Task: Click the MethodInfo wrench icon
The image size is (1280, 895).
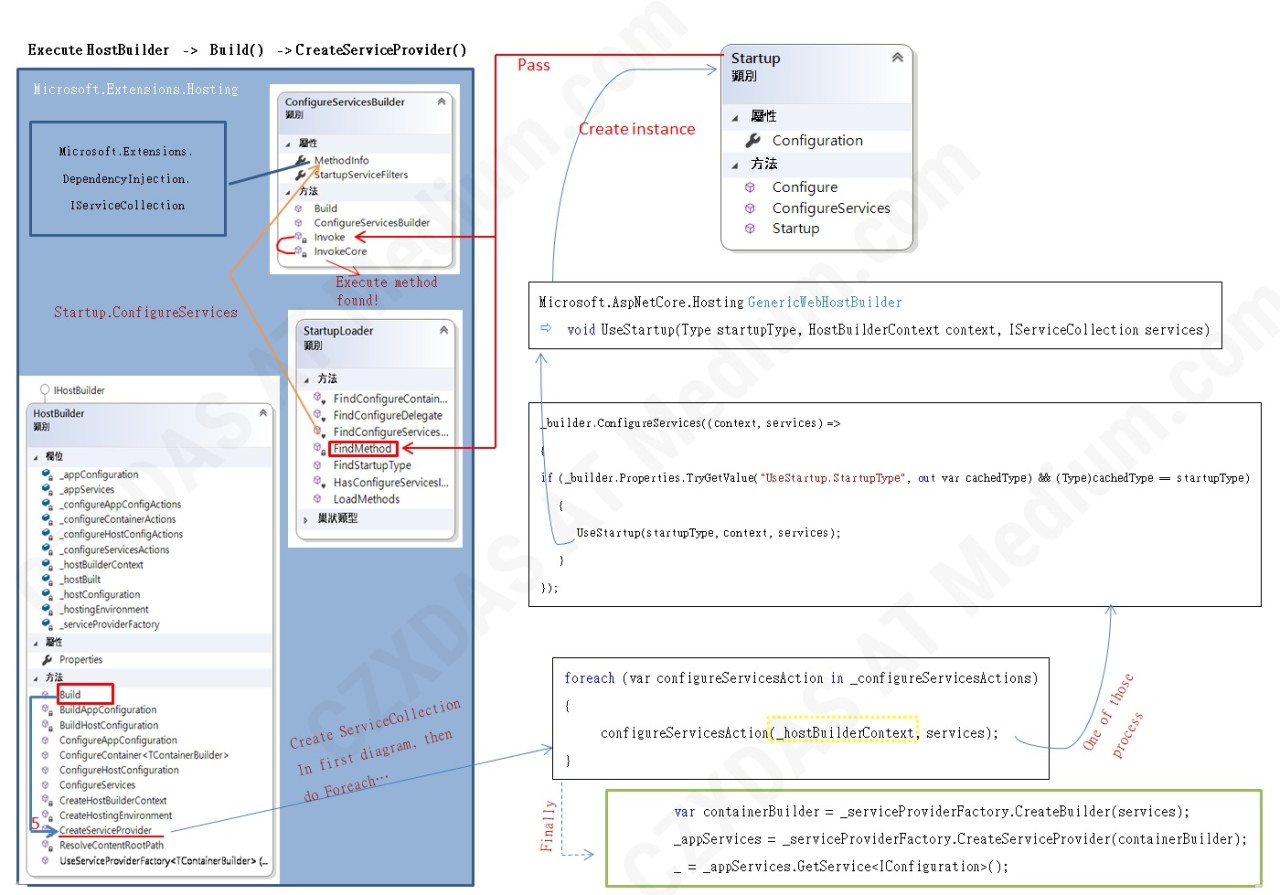Action: pos(301,160)
